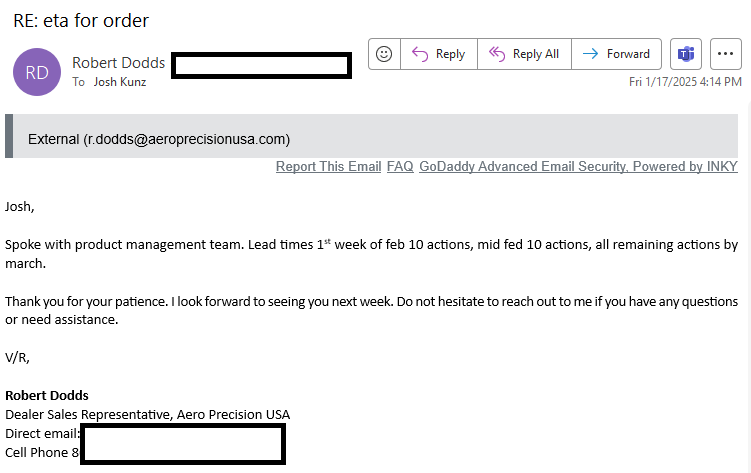The width and height of the screenshot is (751, 473).
Task: Open the FAQ link
Action: point(400,166)
